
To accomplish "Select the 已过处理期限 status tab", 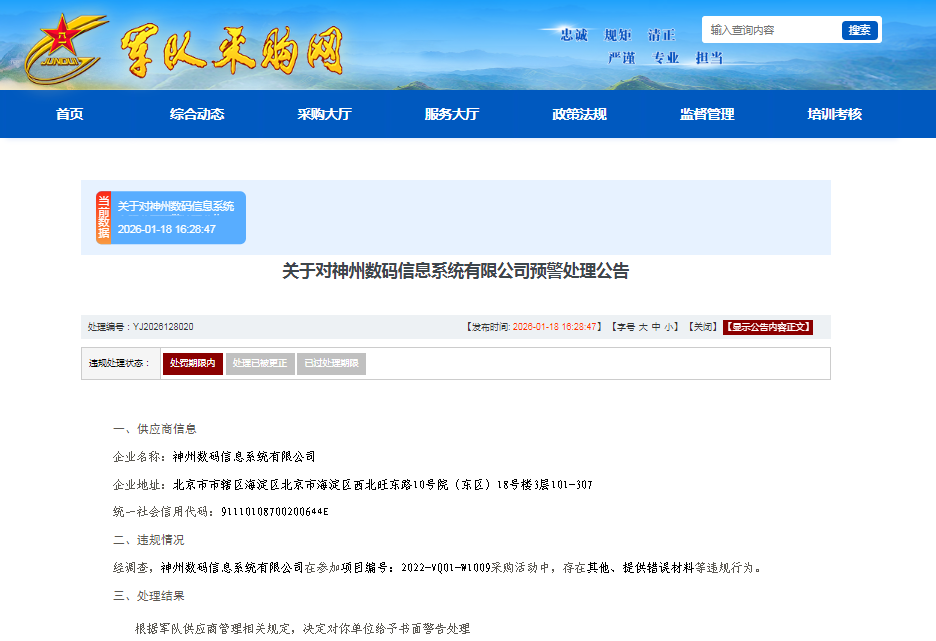I will click(331, 364).
